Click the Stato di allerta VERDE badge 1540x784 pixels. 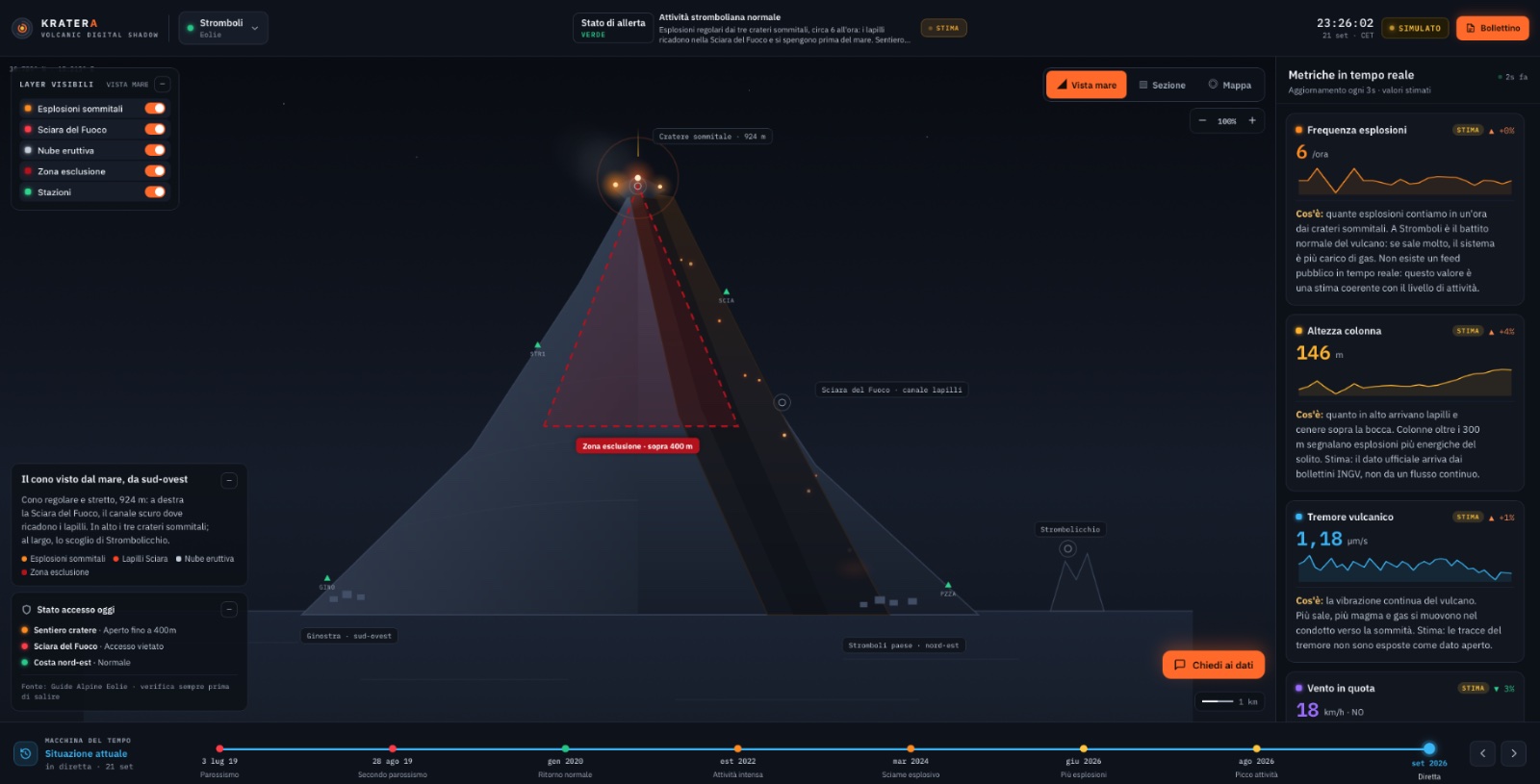click(x=613, y=28)
